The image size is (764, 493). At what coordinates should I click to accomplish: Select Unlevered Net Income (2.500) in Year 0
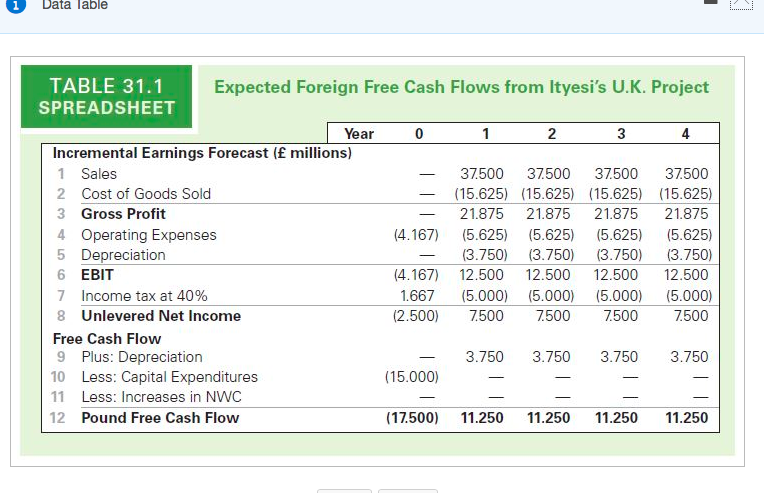[416, 316]
